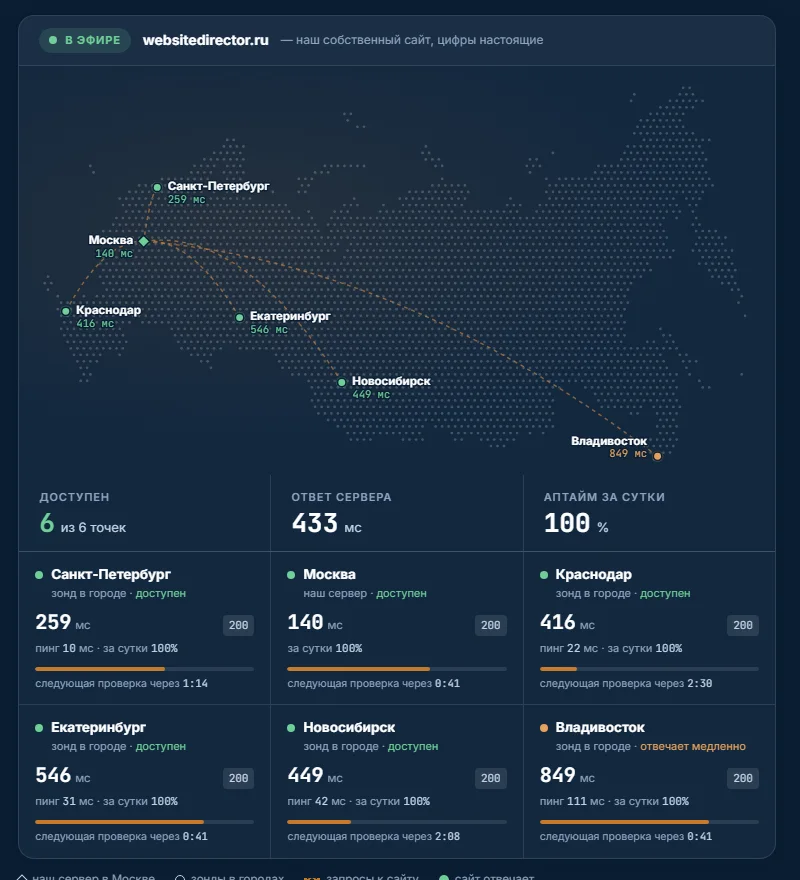The width and height of the screenshot is (800, 880).
Task: Click the «Санкт-Петербург» map label
Action: point(218,186)
